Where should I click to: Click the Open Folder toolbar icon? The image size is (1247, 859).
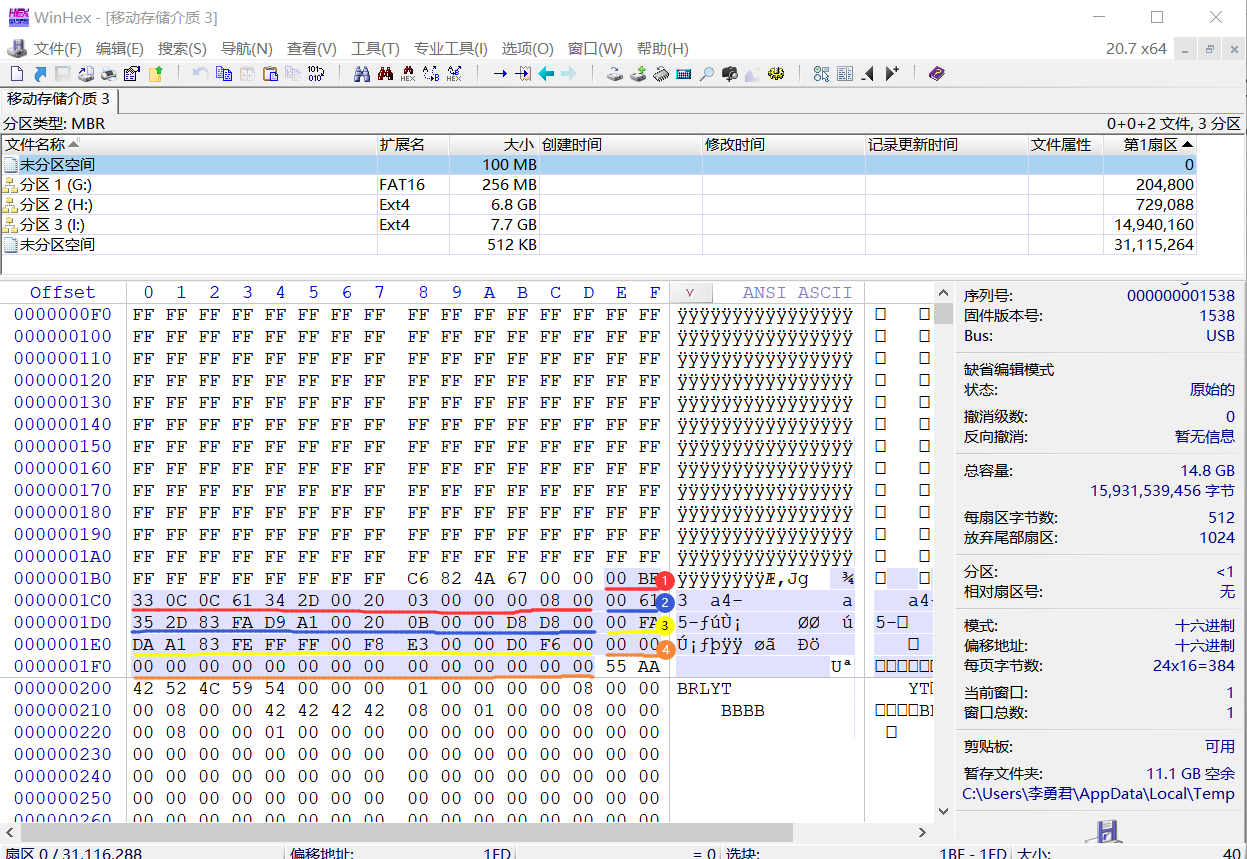[155, 74]
